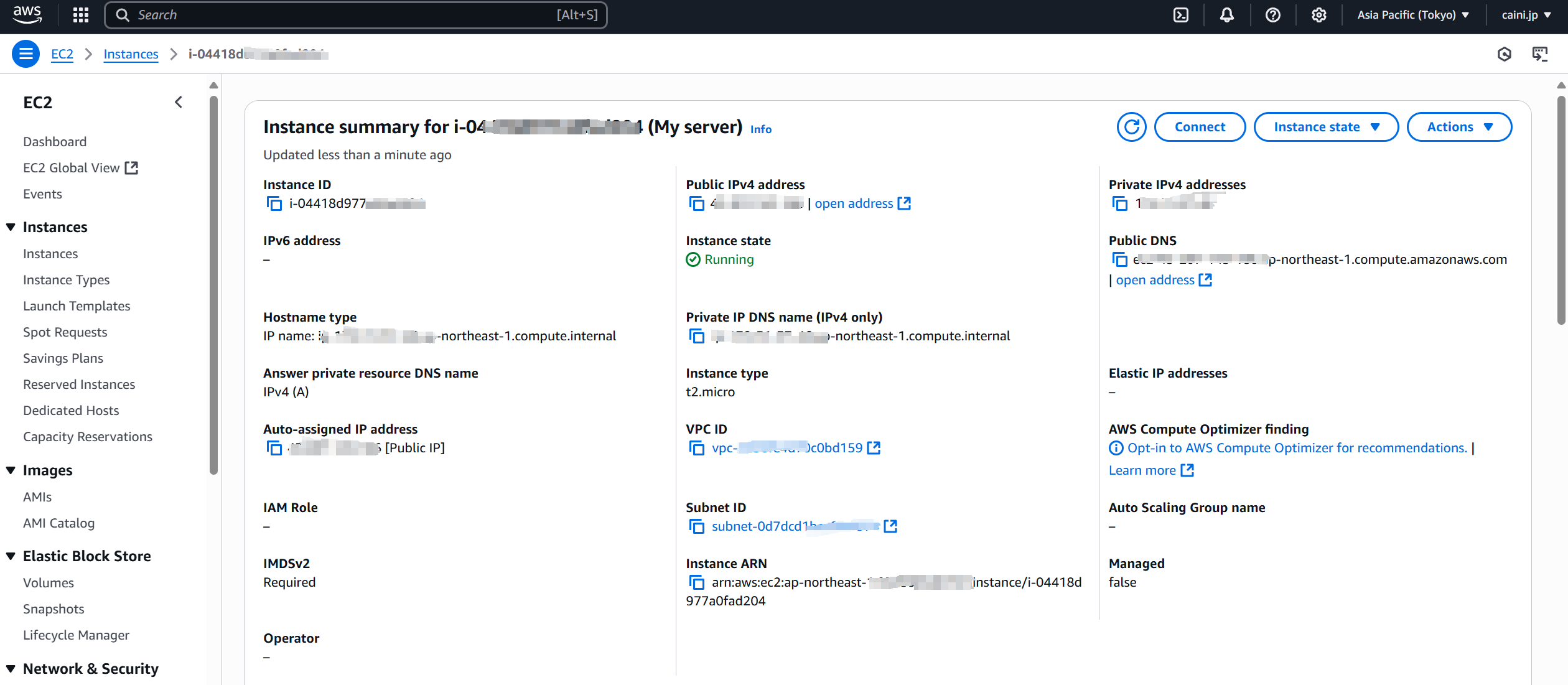This screenshot has height=685, width=1568.
Task: Copy the Instance ARN
Action: (x=697, y=582)
